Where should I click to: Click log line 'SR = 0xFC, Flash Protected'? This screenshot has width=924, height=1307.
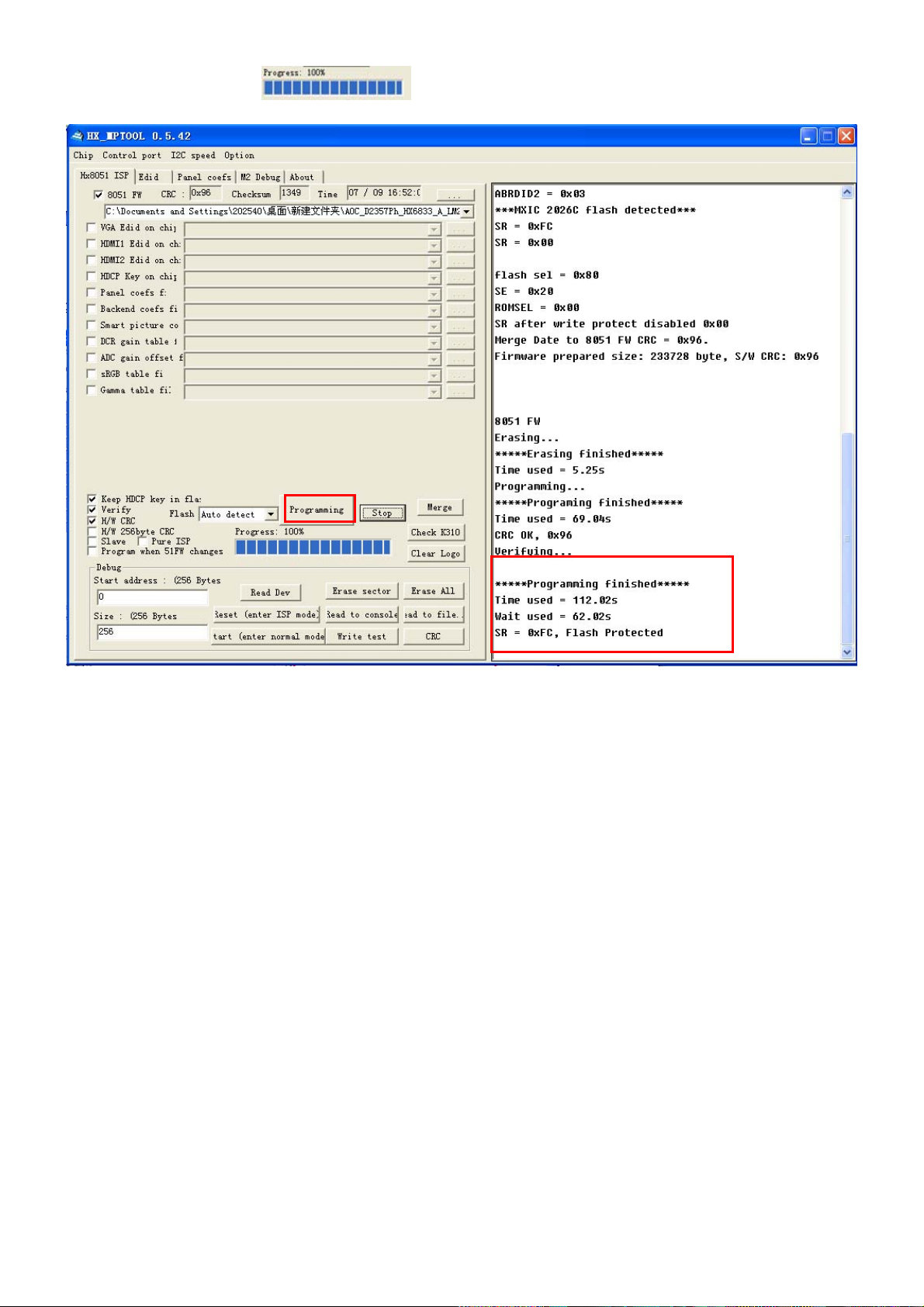click(579, 633)
